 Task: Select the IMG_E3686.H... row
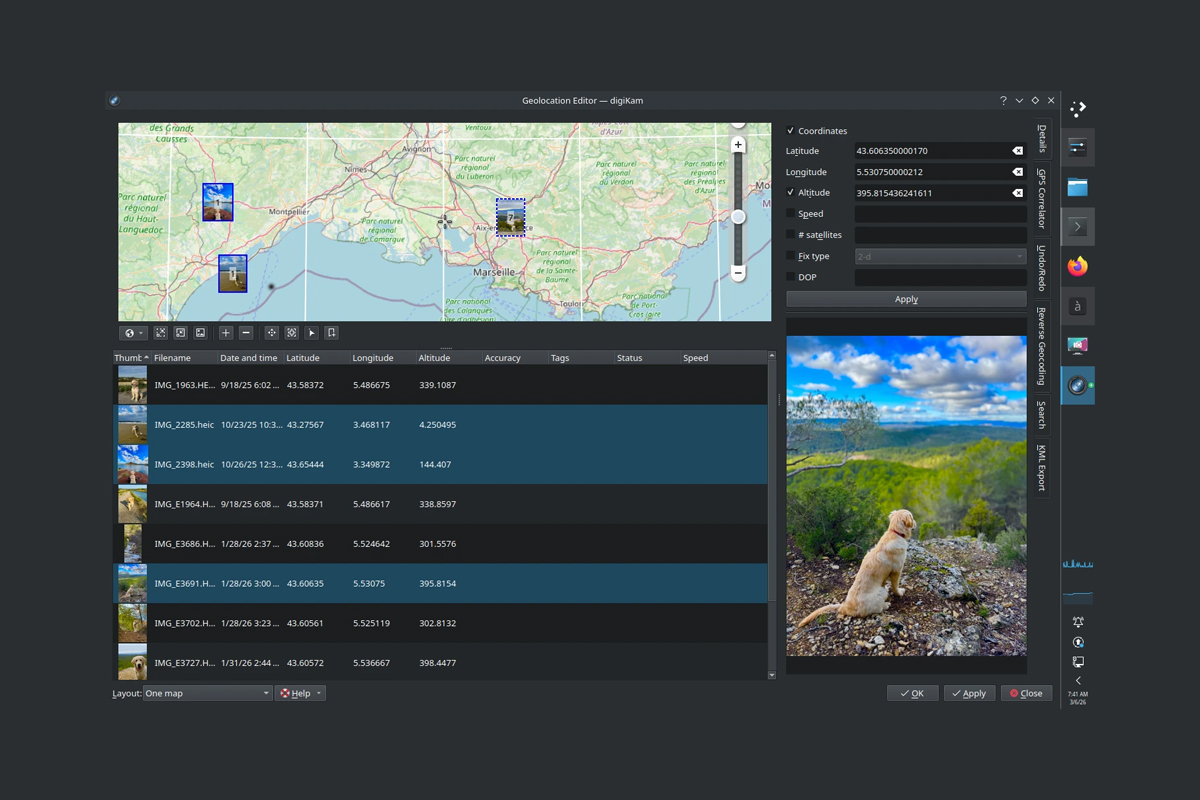(440, 544)
